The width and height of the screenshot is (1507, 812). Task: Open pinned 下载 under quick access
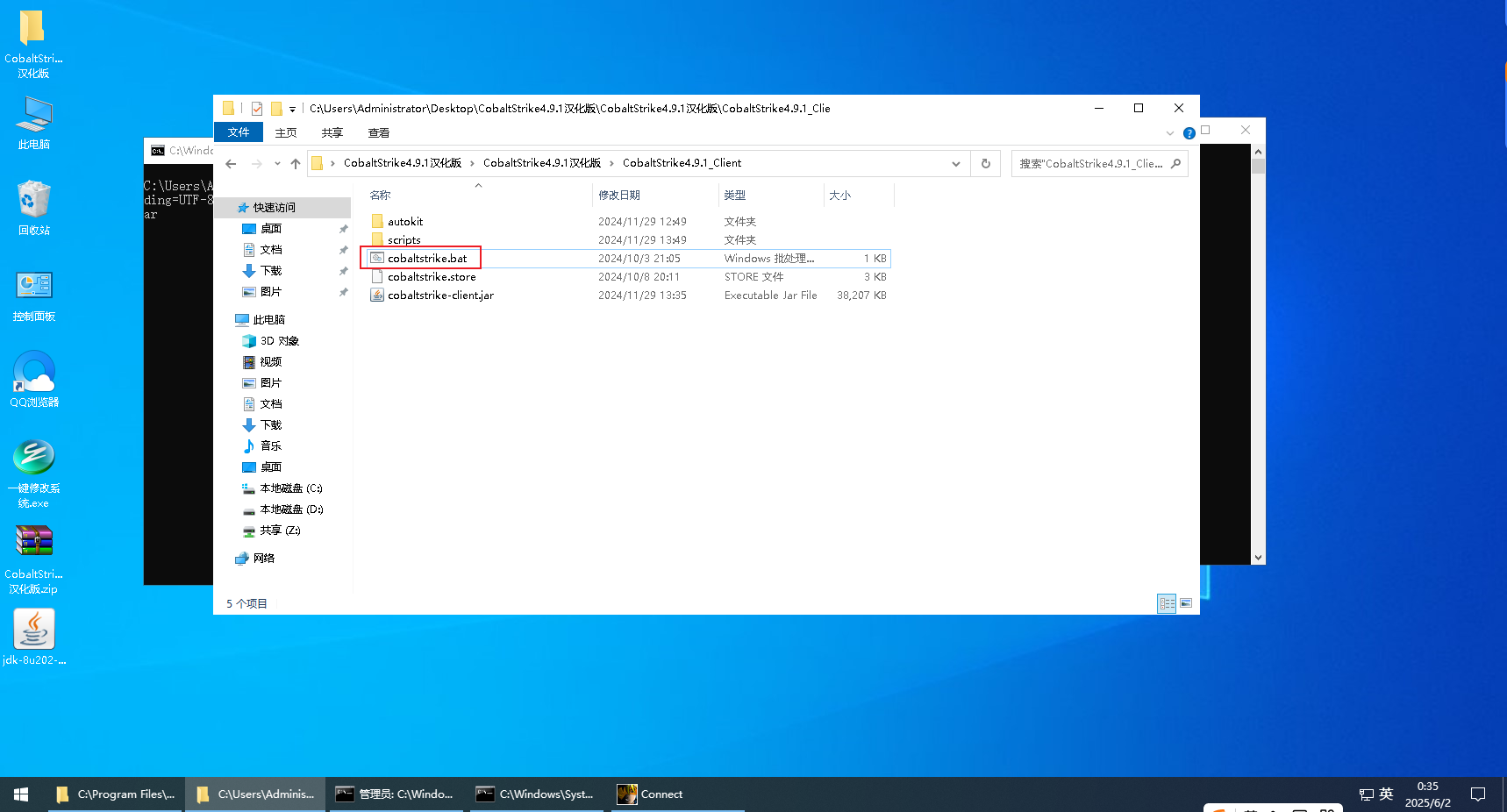point(271,271)
